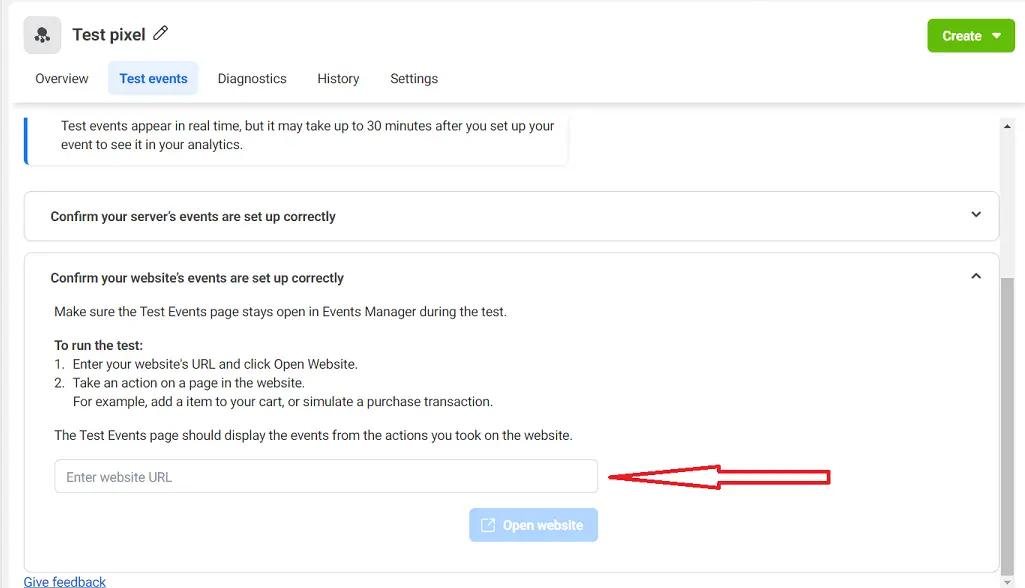The height and width of the screenshot is (588, 1025).
Task: Click the Open website button
Action: [x=533, y=525]
